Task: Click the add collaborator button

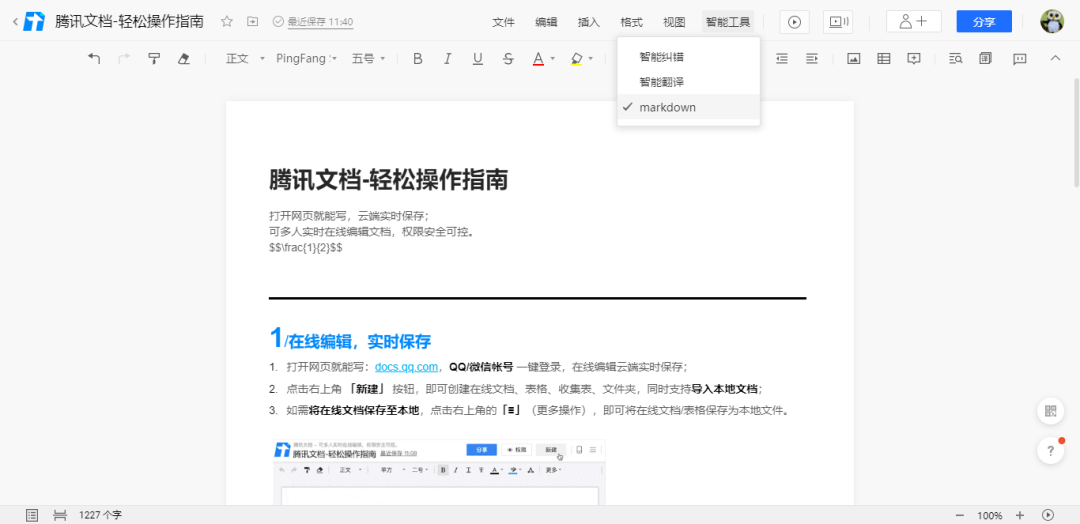Action: (913, 22)
